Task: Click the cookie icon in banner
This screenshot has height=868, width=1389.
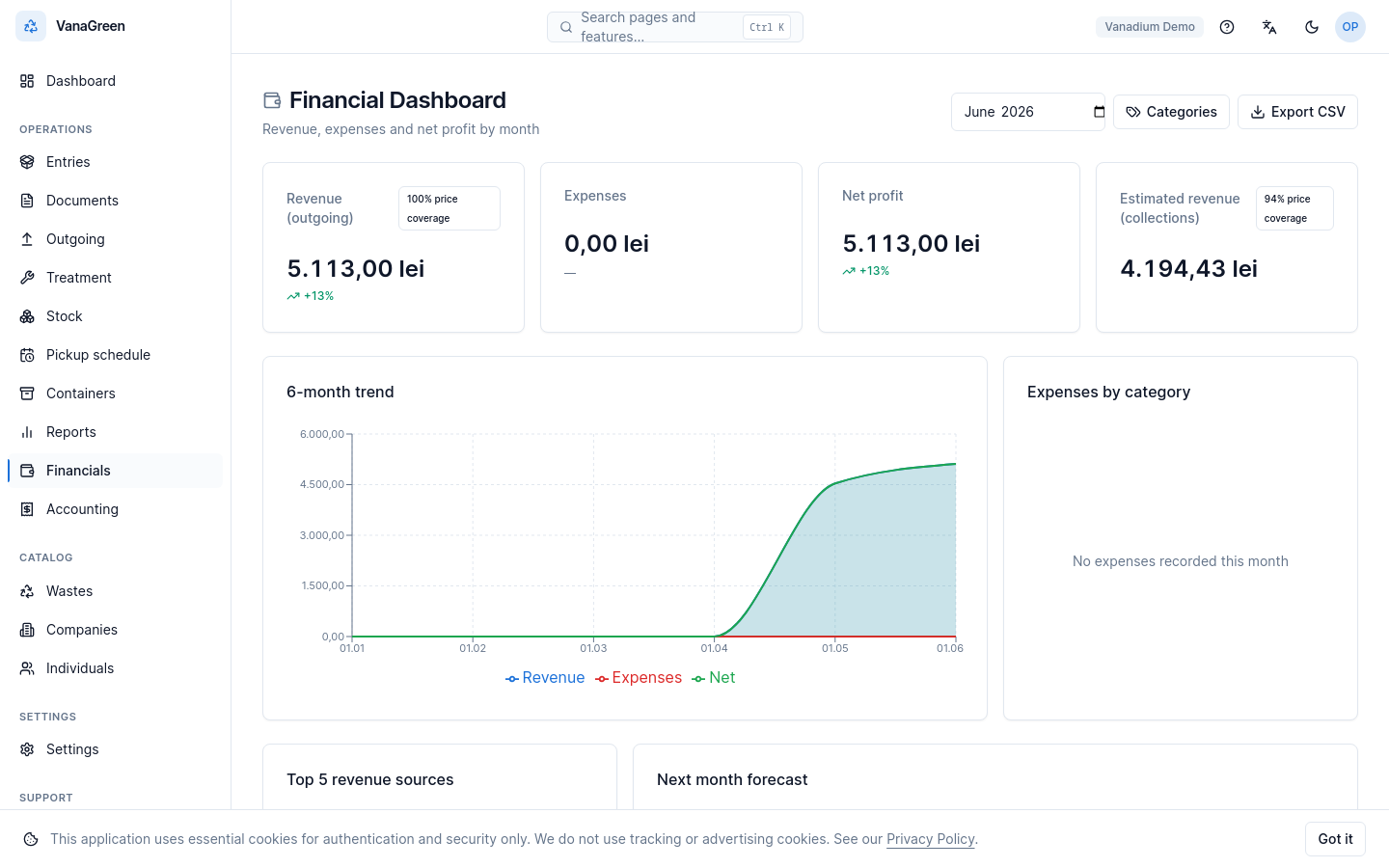Action: 31,839
